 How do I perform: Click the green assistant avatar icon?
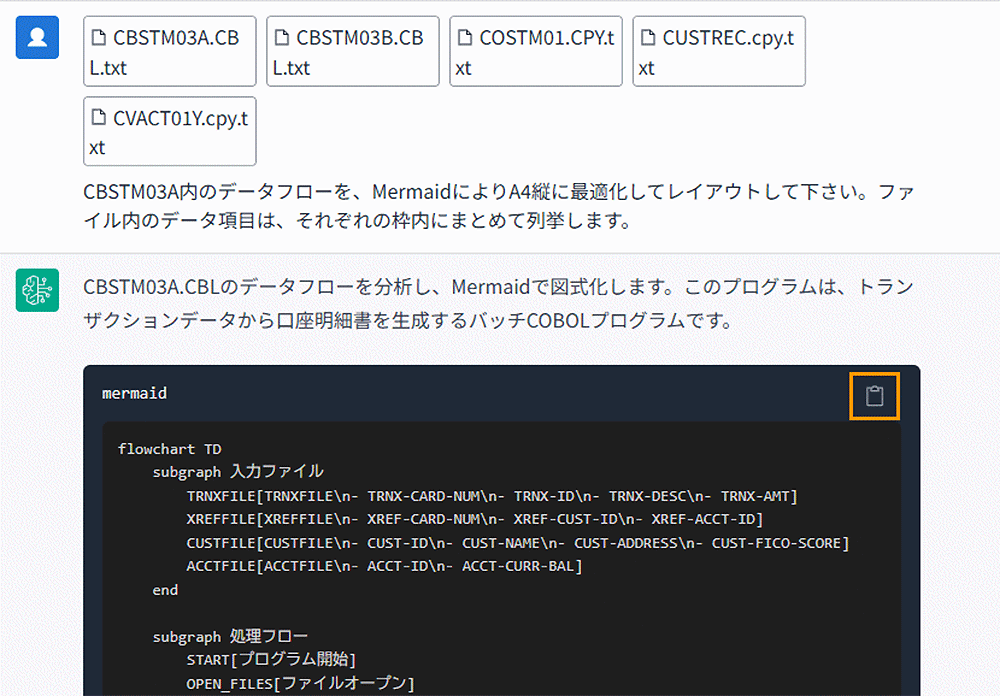coord(37,288)
